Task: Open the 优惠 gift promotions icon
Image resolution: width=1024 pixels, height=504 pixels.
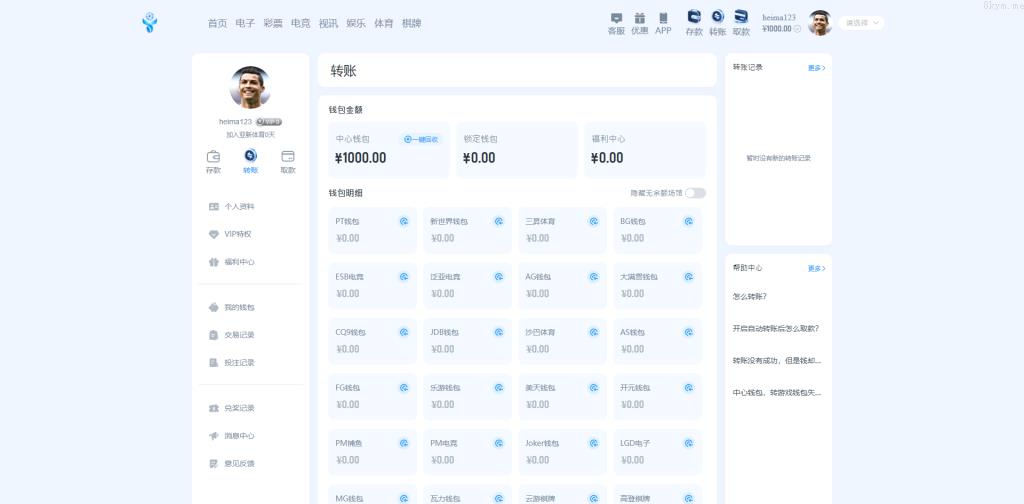Action: 639,18
